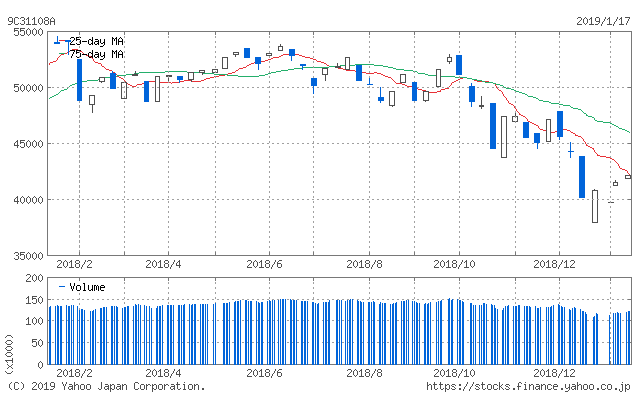Click the "200" volume axis label

(x=34, y=278)
